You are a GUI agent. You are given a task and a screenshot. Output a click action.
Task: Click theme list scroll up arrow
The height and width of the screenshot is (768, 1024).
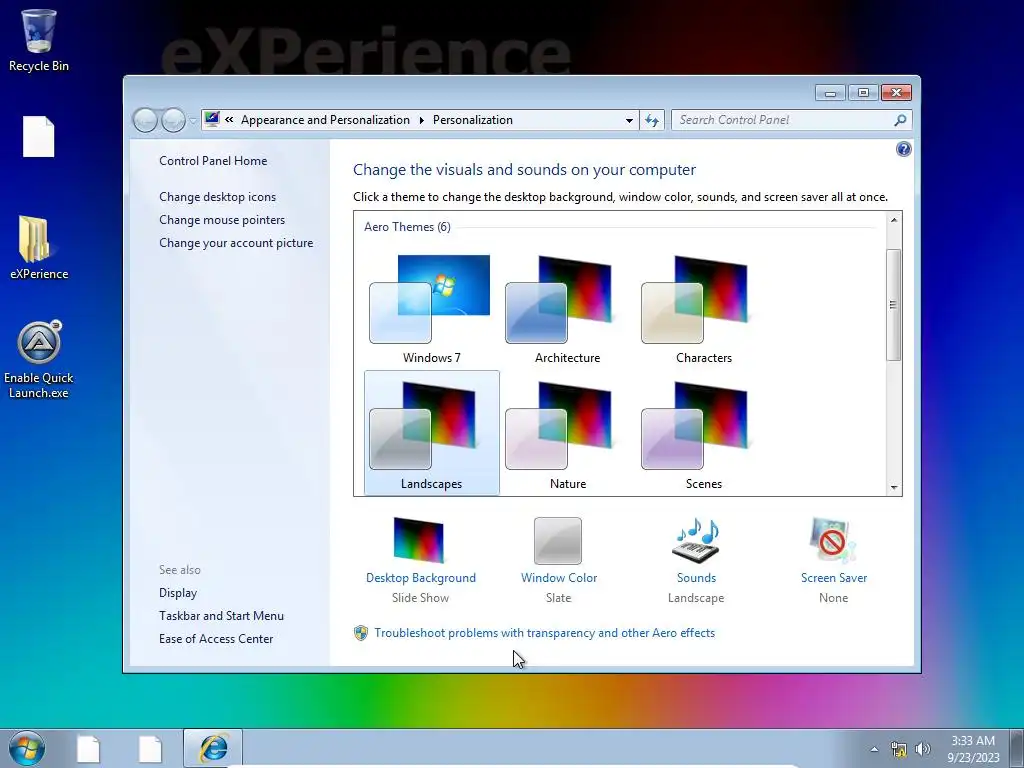point(893,221)
